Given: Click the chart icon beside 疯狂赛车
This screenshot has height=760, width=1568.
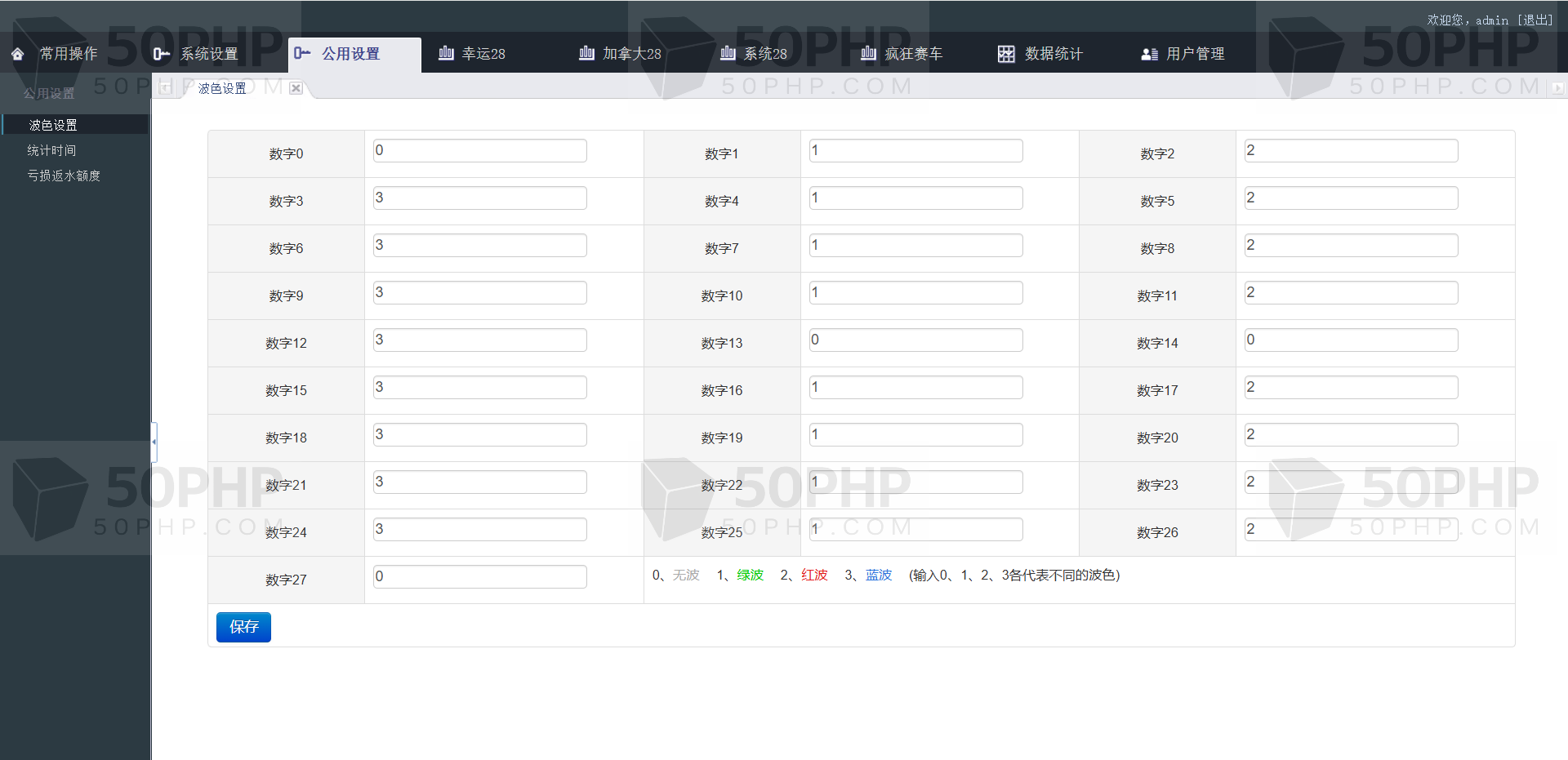Looking at the screenshot, I should pyautogui.click(x=868, y=53).
